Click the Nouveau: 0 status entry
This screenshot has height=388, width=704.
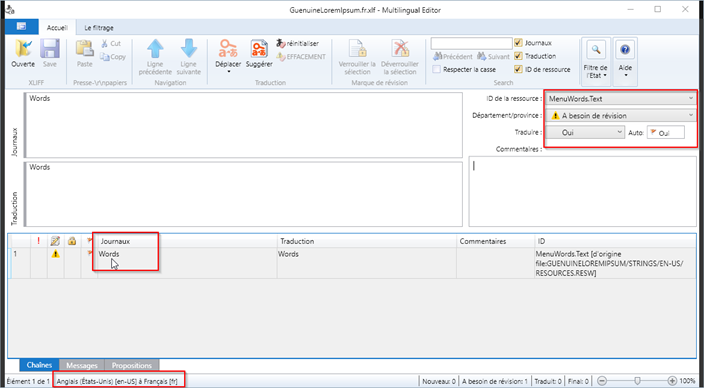point(439,381)
